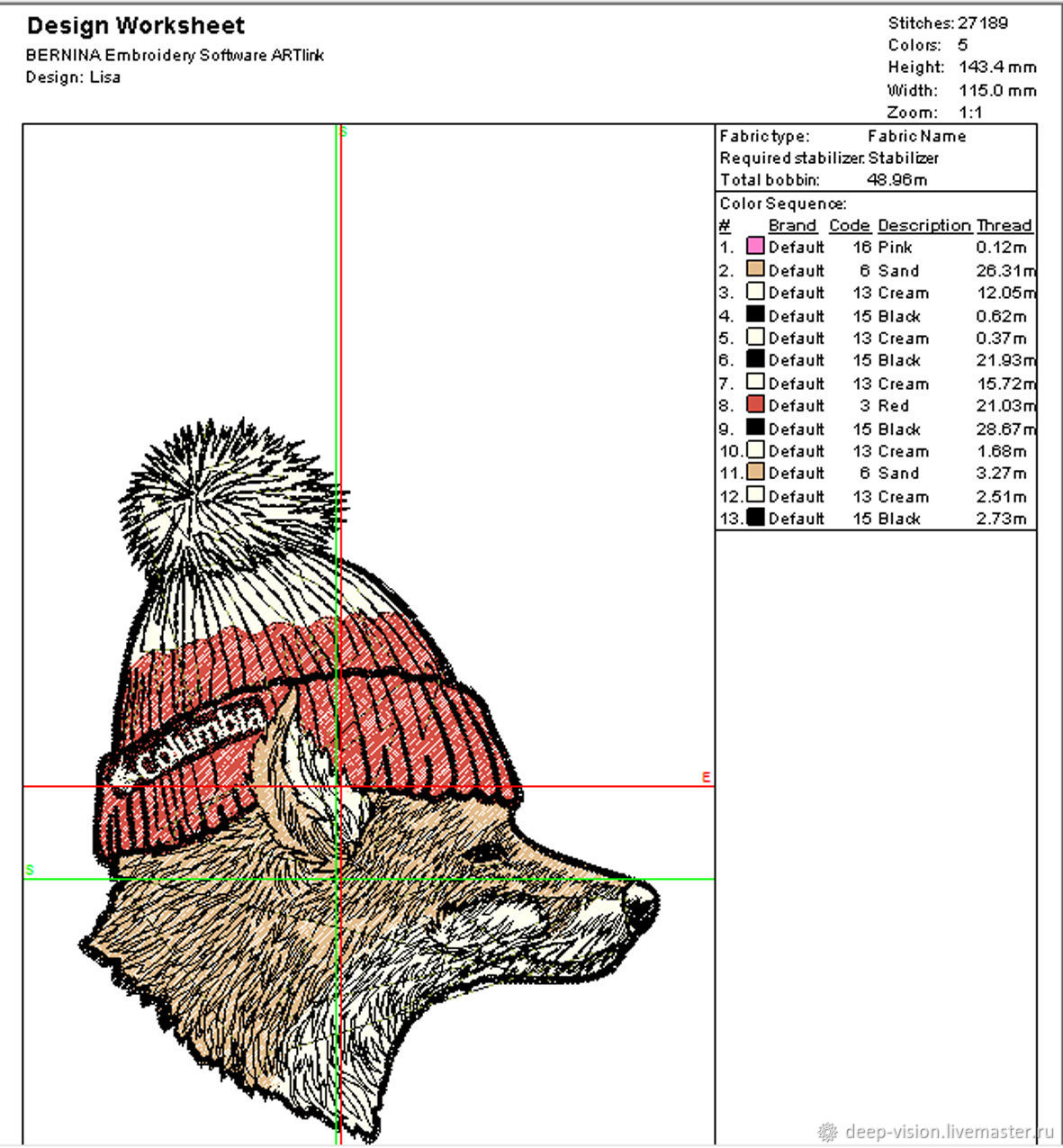Click the Black swatch in row 6

pos(755,359)
